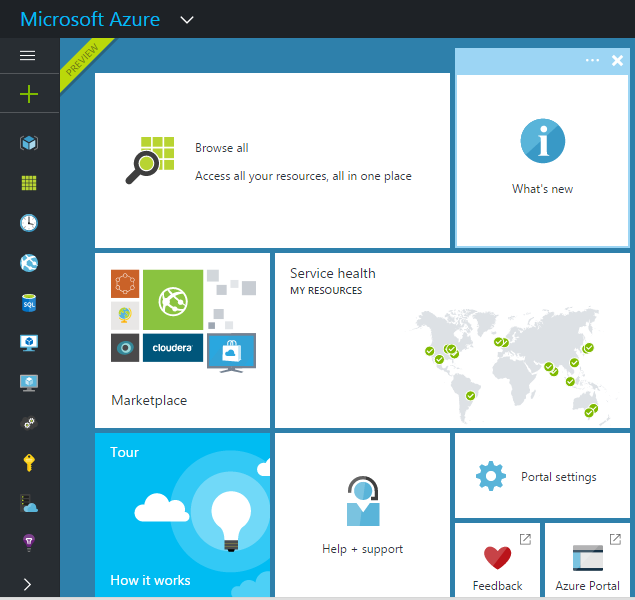Viewport: 635px width, 600px height.
Task: Click the magnifier grid Browse icon
Action: coord(150,160)
